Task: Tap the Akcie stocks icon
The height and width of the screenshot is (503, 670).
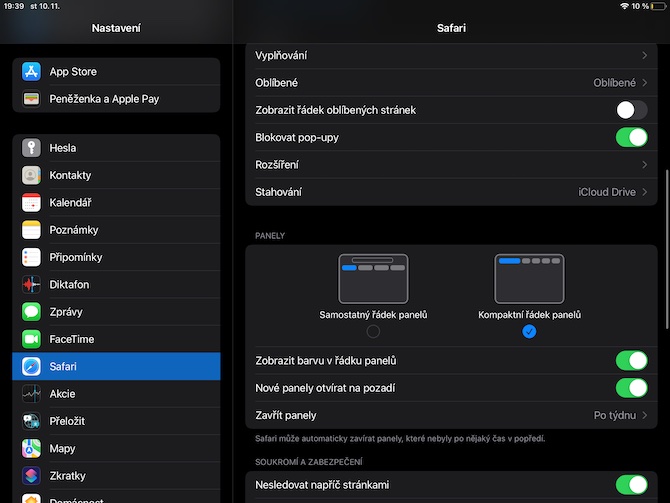Action: [x=31, y=394]
